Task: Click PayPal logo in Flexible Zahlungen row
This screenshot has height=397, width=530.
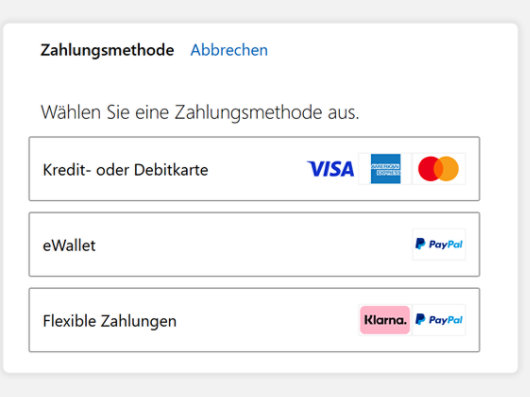Action: coord(439,320)
